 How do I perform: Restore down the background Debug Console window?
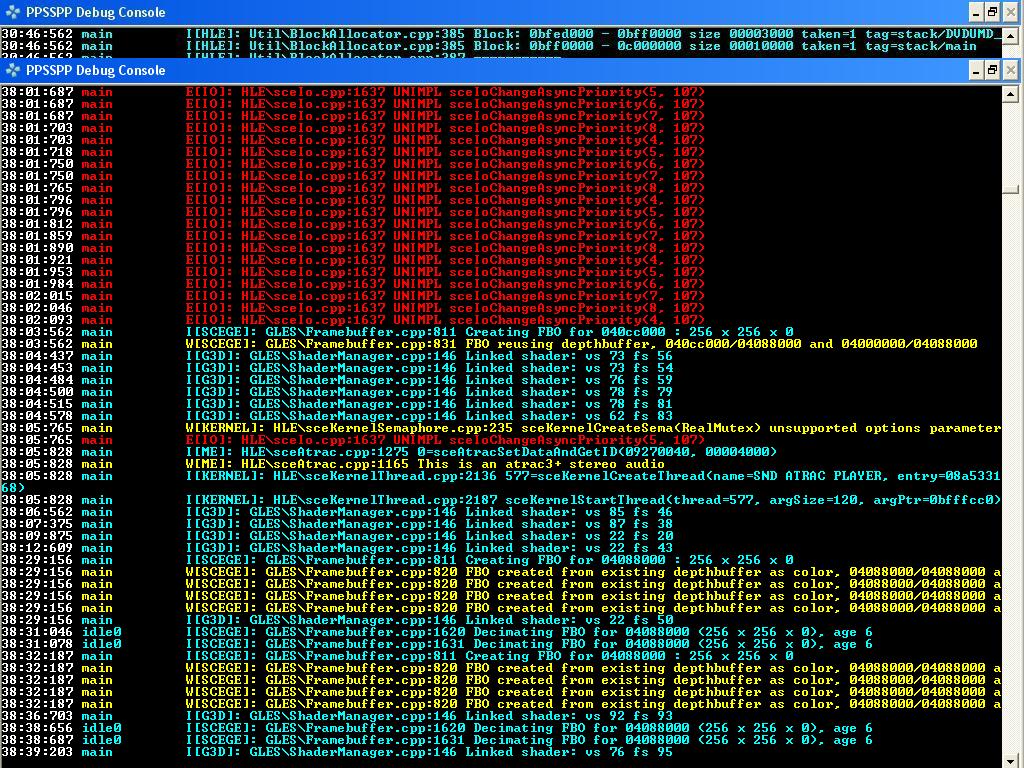click(993, 12)
